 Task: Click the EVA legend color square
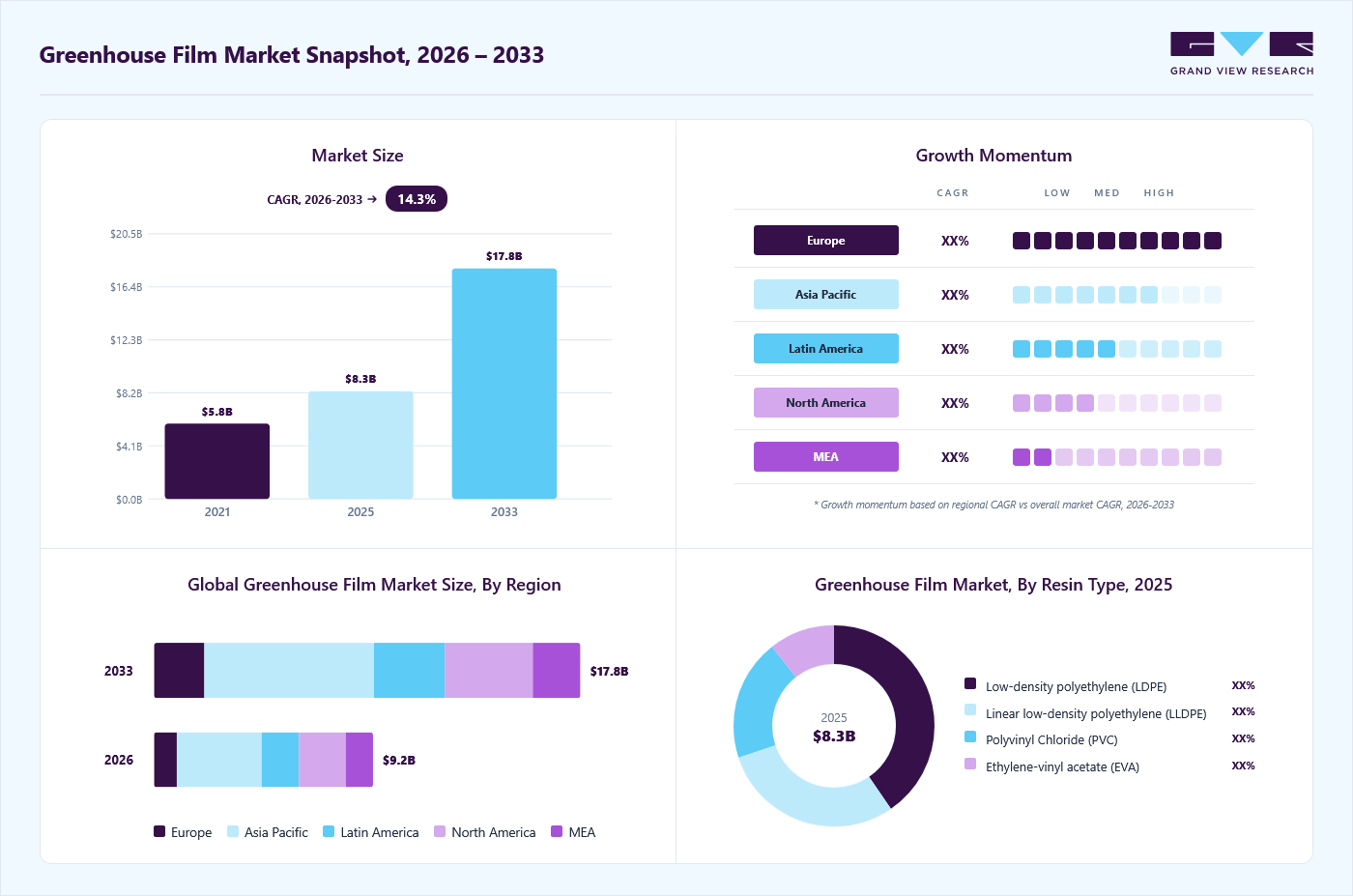pyautogui.click(x=970, y=764)
